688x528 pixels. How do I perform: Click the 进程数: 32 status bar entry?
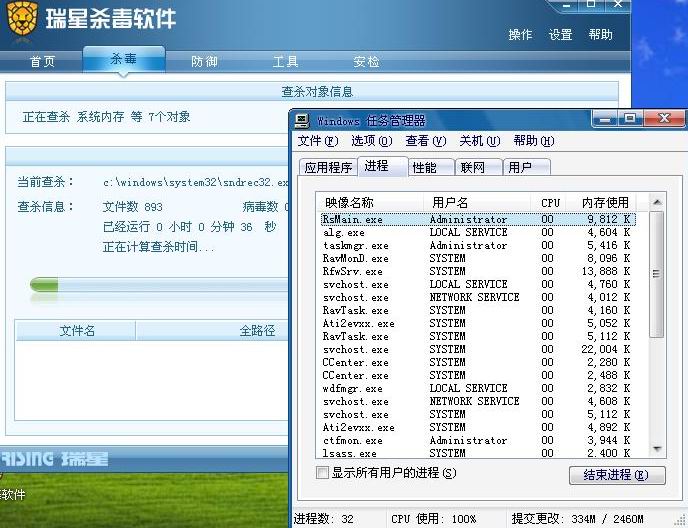[x=323, y=519]
